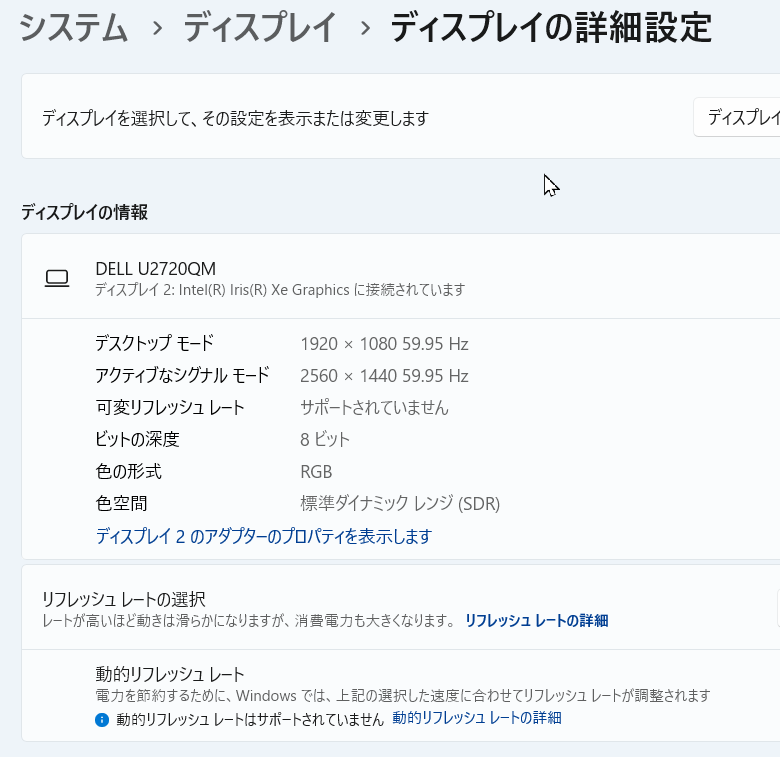Navigate to ディスプレイ breadcrumb item
The height and width of the screenshot is (757, 780).
point(259,29)
